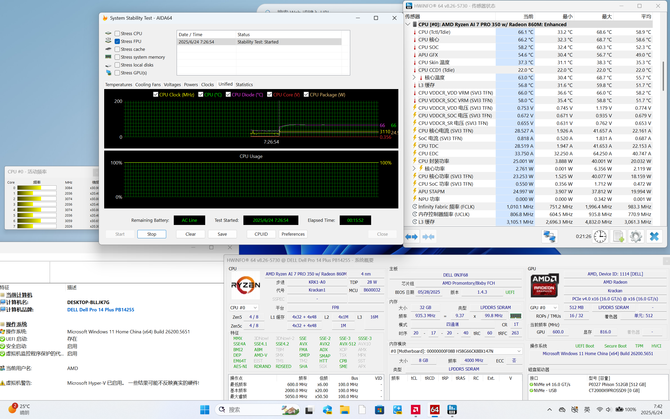670x419 pixels.
Task: Click the blue X close sensors icon
Action: [x=654, y=236]
